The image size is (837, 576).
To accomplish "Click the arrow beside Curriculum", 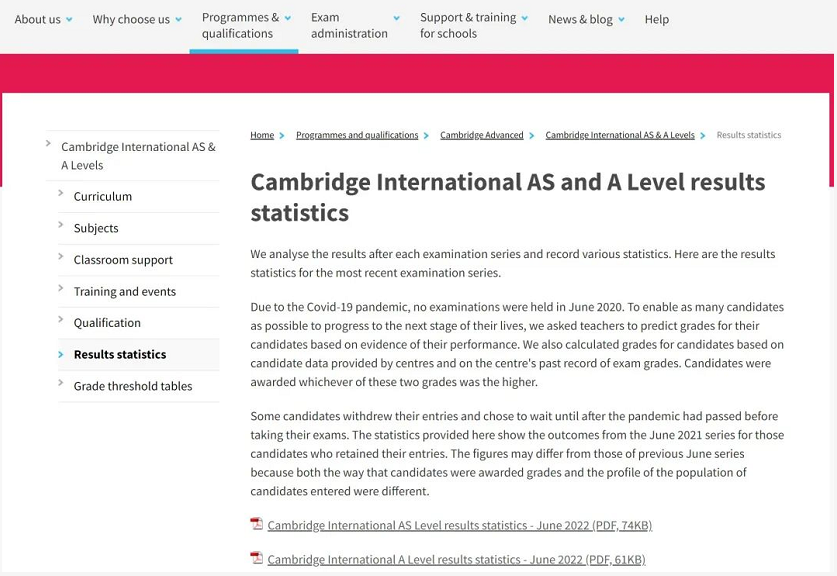I will [61, 193].
